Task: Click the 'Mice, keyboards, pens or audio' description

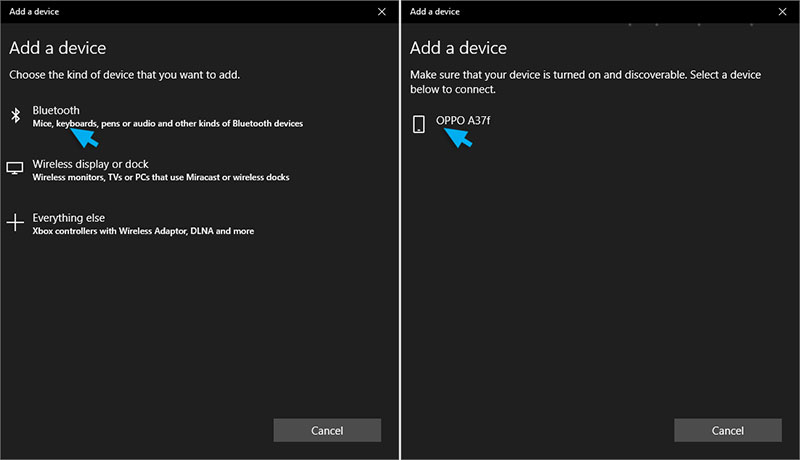Action: tap(167, 124)
